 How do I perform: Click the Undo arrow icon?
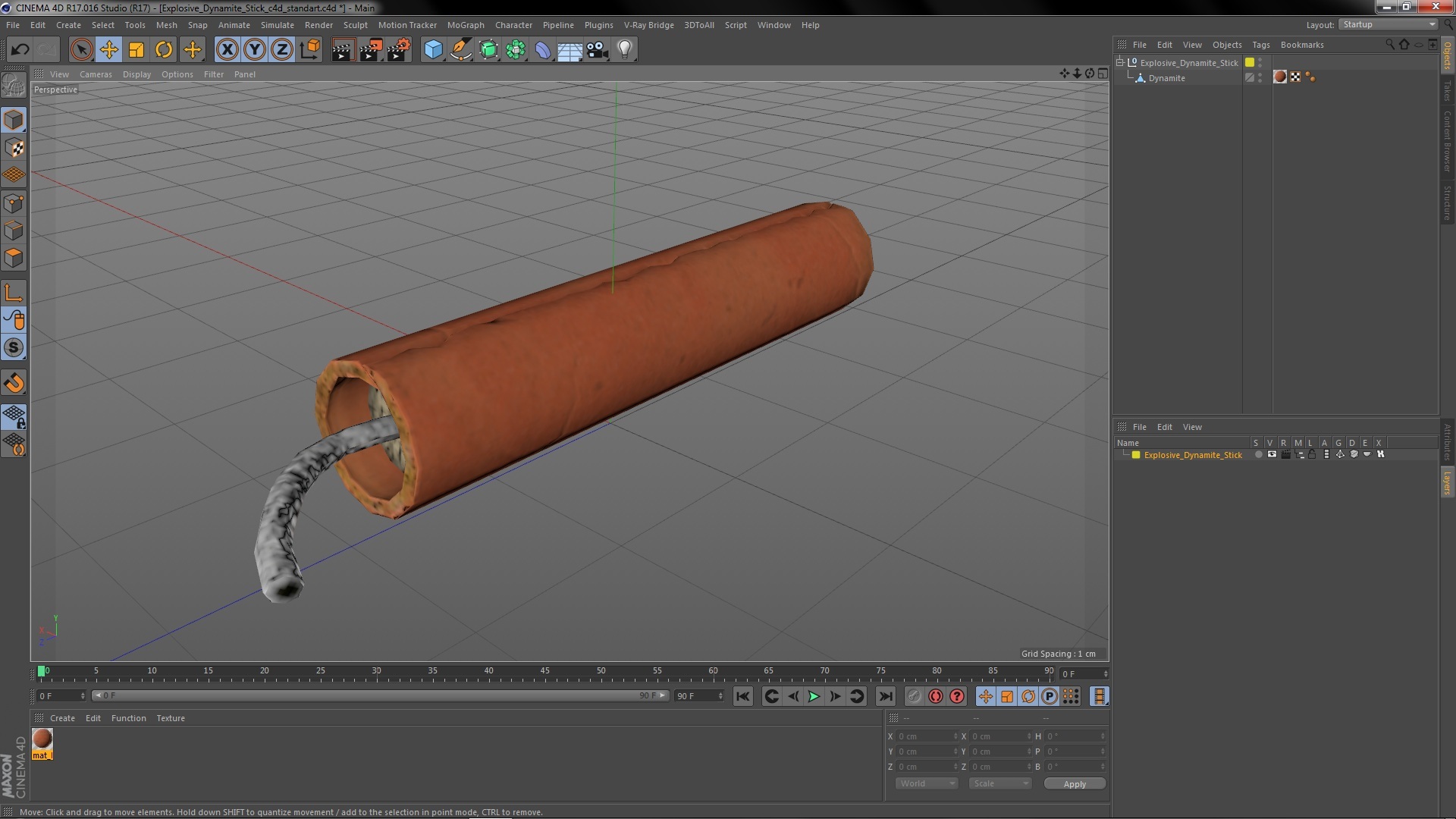(20, 50)
